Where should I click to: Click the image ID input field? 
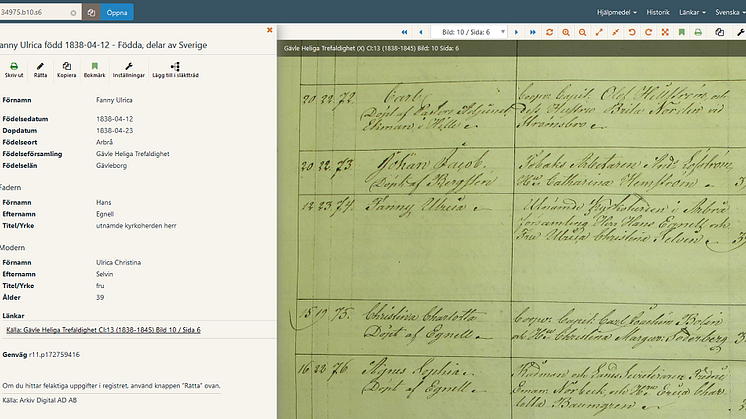pos(39,12)
